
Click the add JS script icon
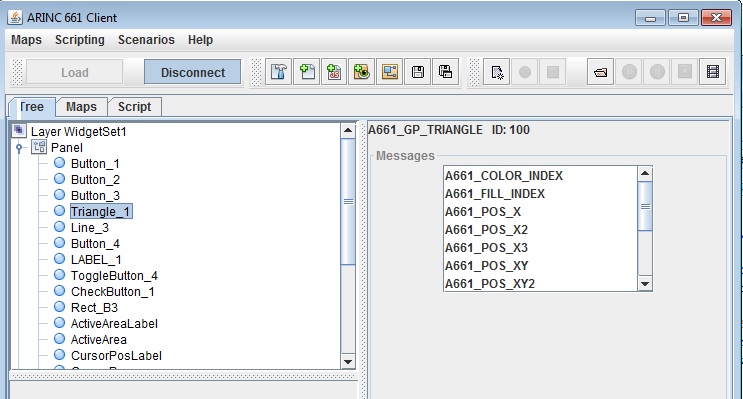334,72
